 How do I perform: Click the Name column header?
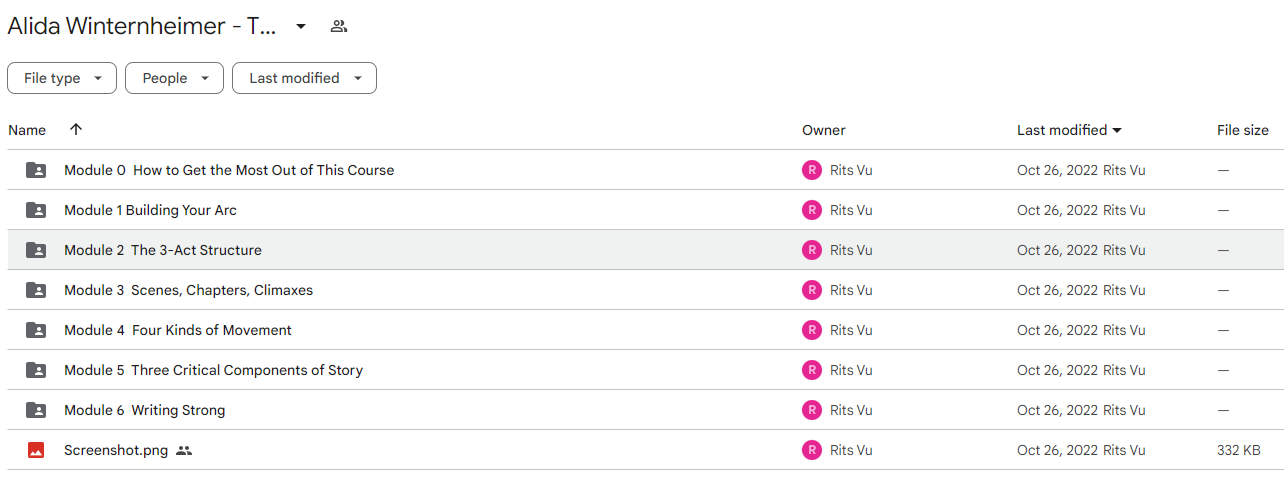27,130
